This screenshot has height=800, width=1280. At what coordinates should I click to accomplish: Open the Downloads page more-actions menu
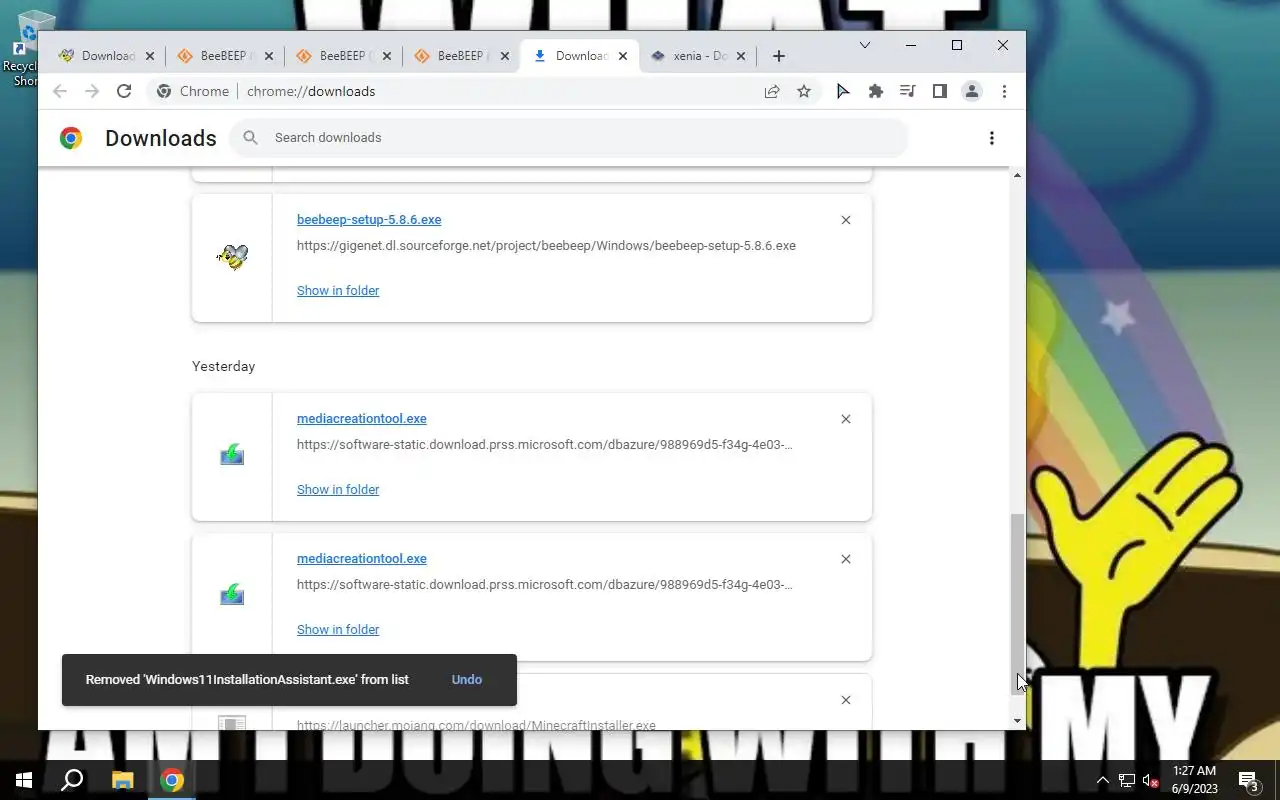click(x=992, y=138)
